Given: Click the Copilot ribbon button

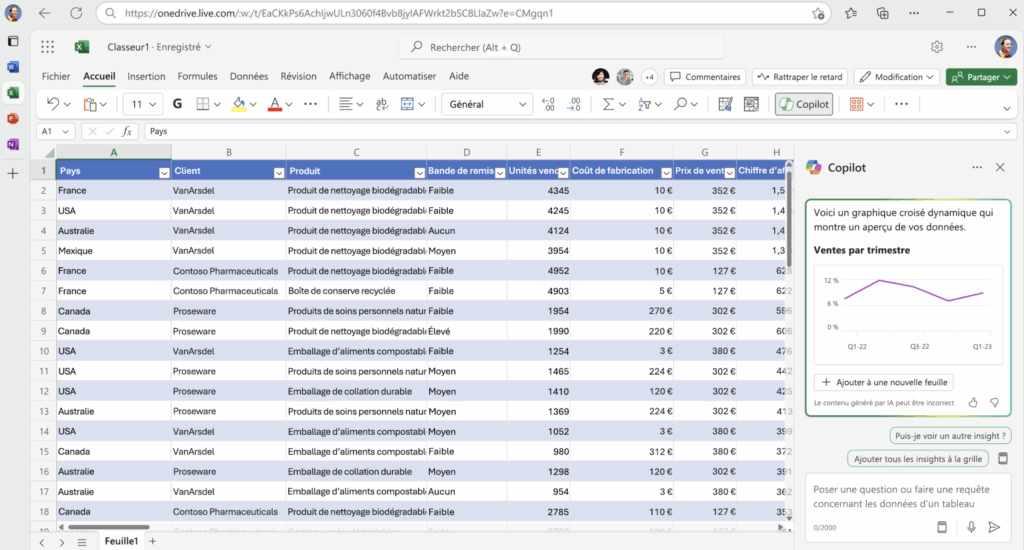Looking at the screenshot, I should [x=804, y=104].
